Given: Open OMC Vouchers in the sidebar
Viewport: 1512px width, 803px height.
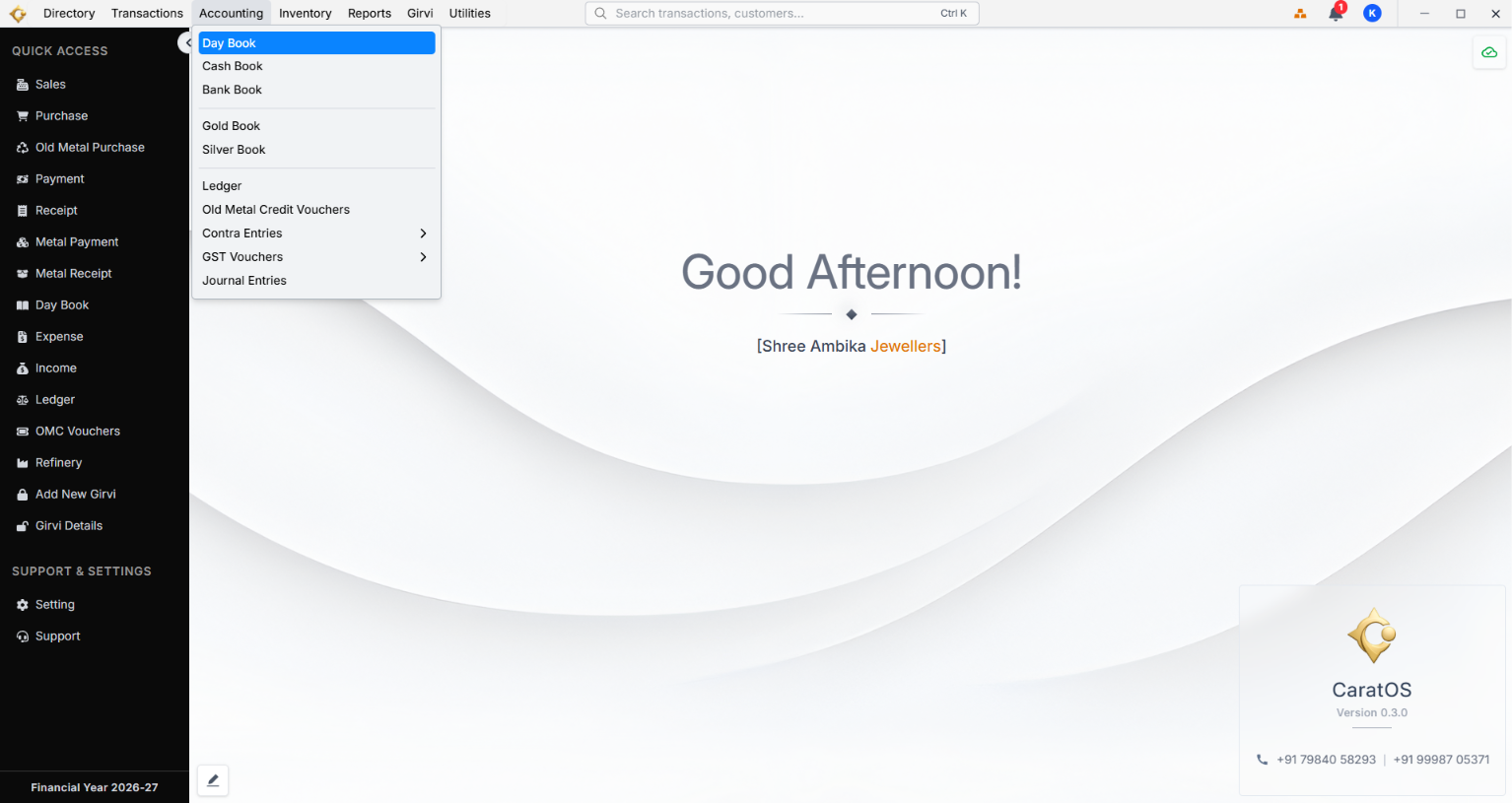Looking at the screenshot, I should click(95, 432).
